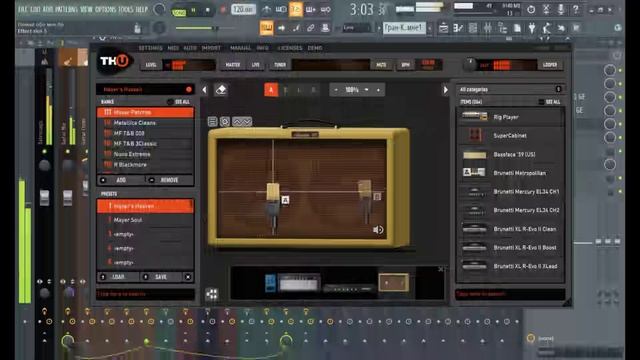Screen dimensions: 640x360
Task: Click the tempo display field
Action: (x=243, y=9)
